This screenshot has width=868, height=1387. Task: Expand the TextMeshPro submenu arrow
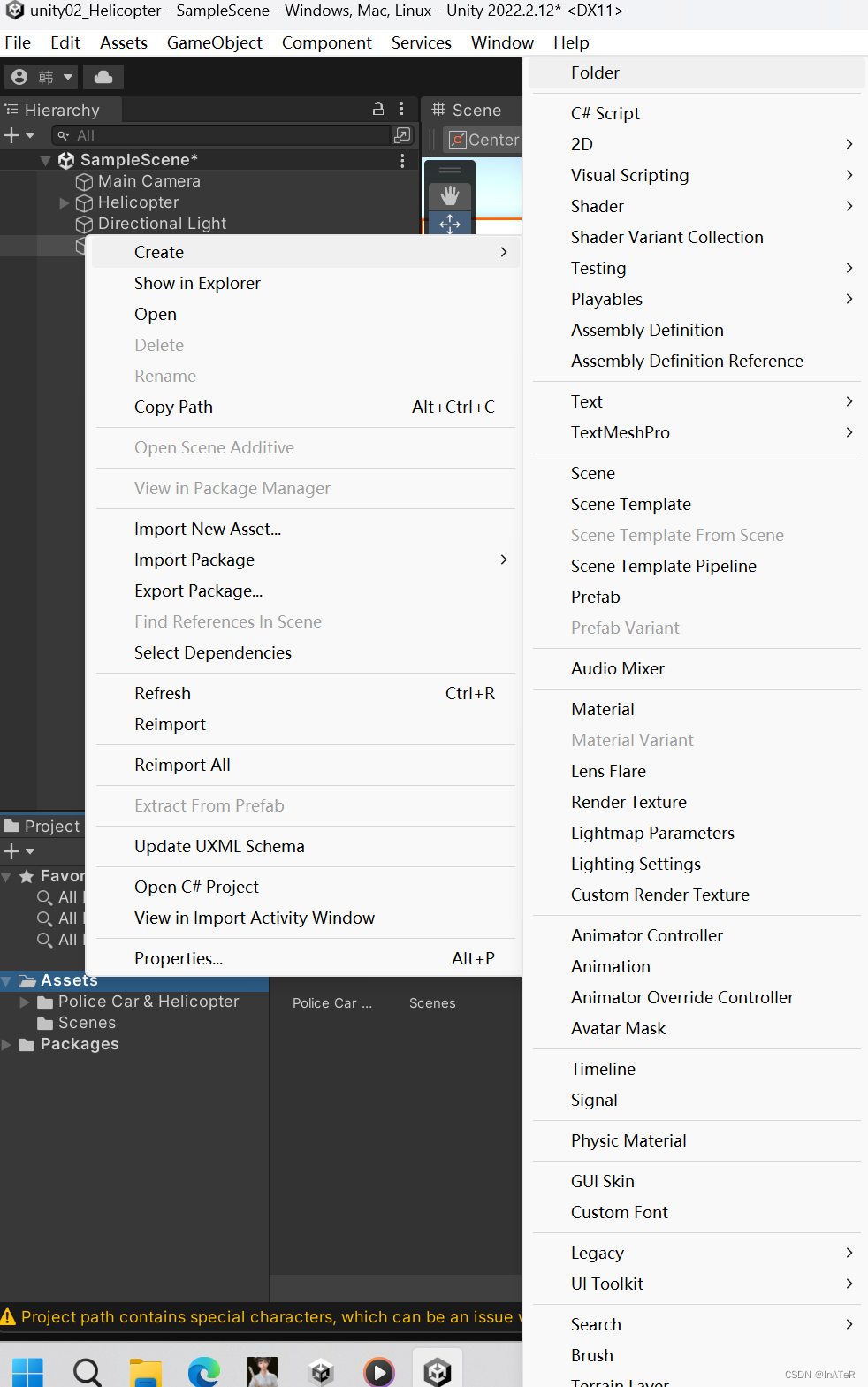[x=849, y=432]
